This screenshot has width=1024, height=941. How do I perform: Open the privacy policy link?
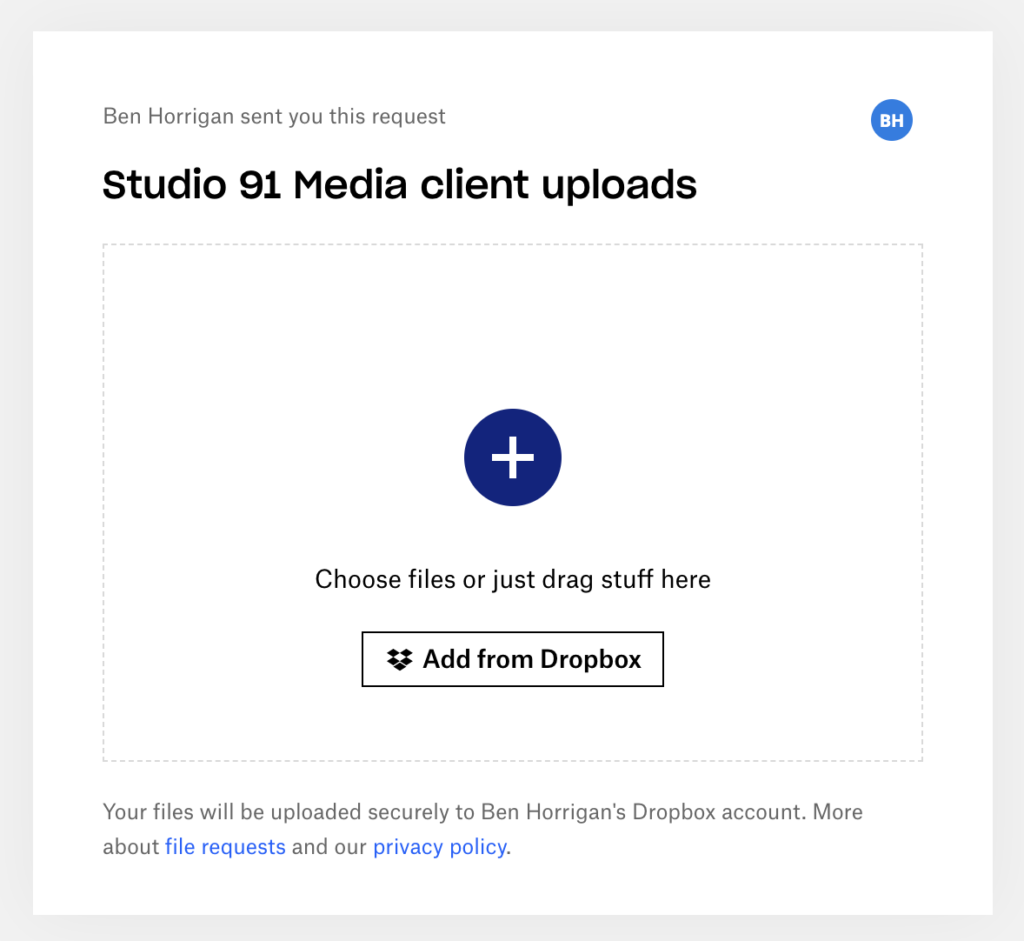pyautogui.click(x=440, y=846)
